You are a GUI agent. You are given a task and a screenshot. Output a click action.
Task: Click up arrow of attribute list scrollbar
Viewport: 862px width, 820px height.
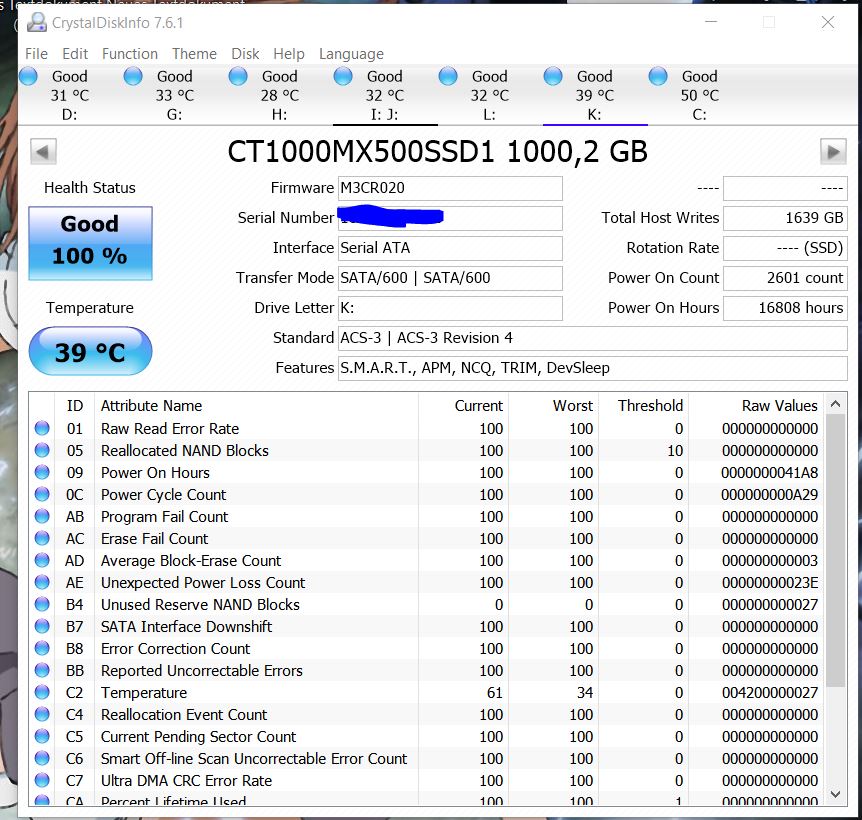[835, 405]
